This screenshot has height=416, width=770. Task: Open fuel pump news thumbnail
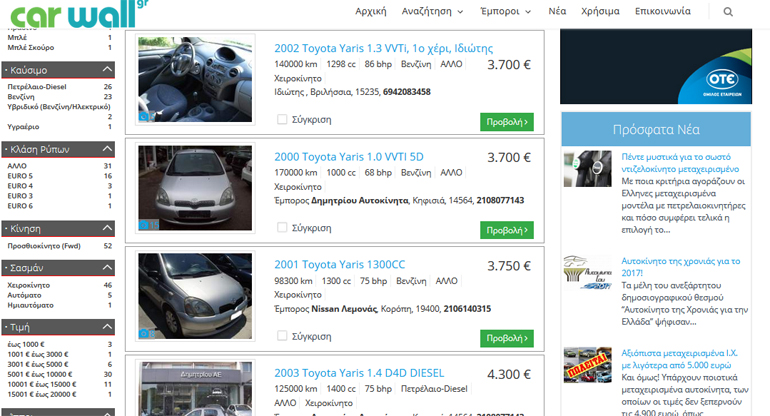pyautogui.click(x=588, y=168)
